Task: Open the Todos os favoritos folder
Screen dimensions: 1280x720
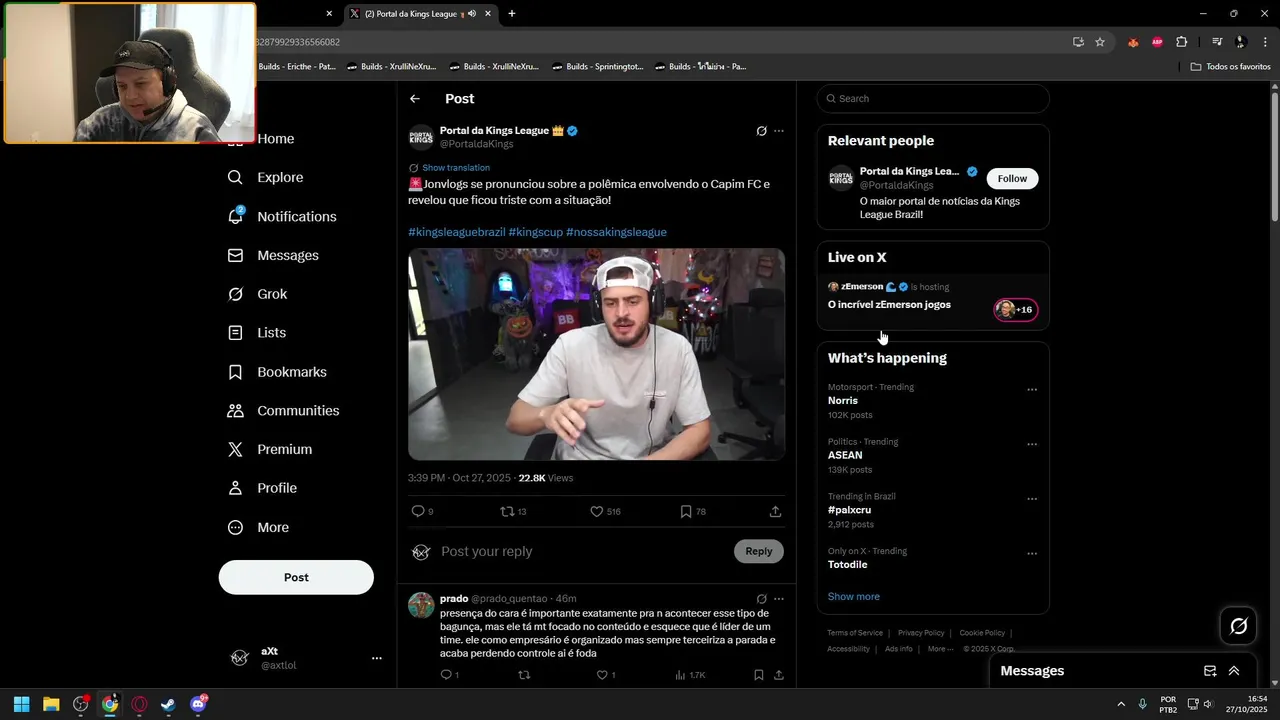Action: click(1231, 67)
